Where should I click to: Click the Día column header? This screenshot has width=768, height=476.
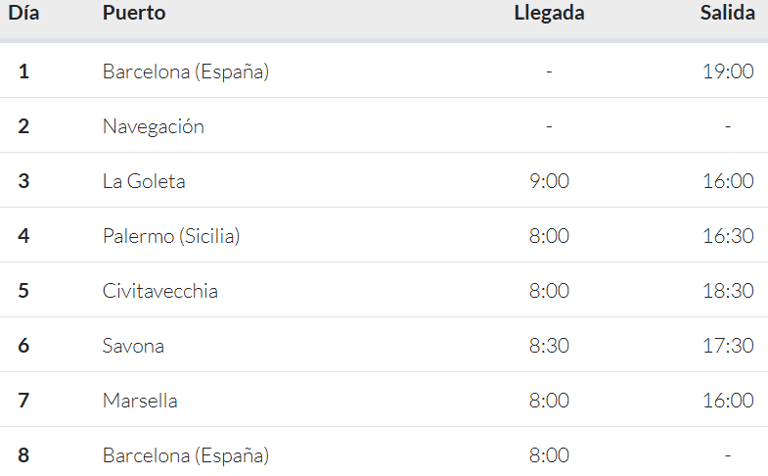[x=24, y=13]
